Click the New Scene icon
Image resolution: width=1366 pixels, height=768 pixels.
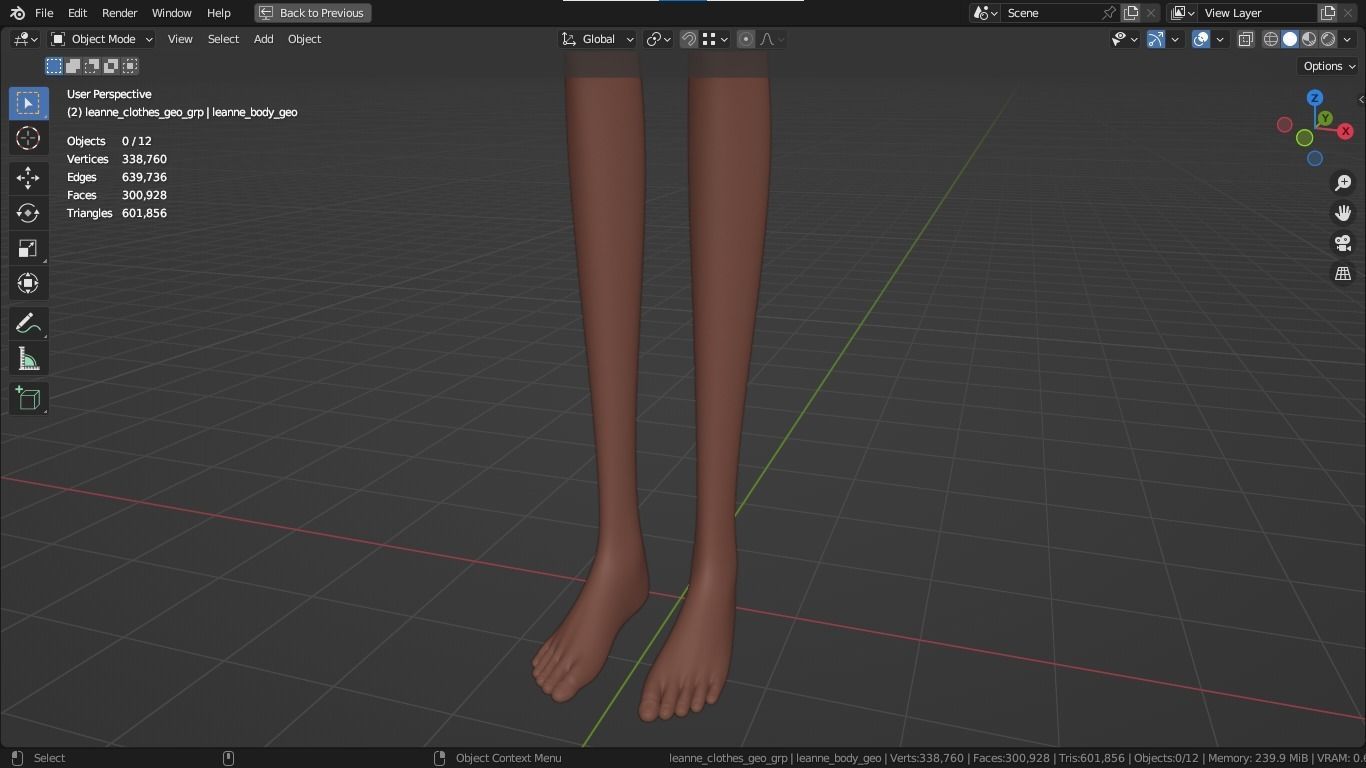pos(1131,13)
